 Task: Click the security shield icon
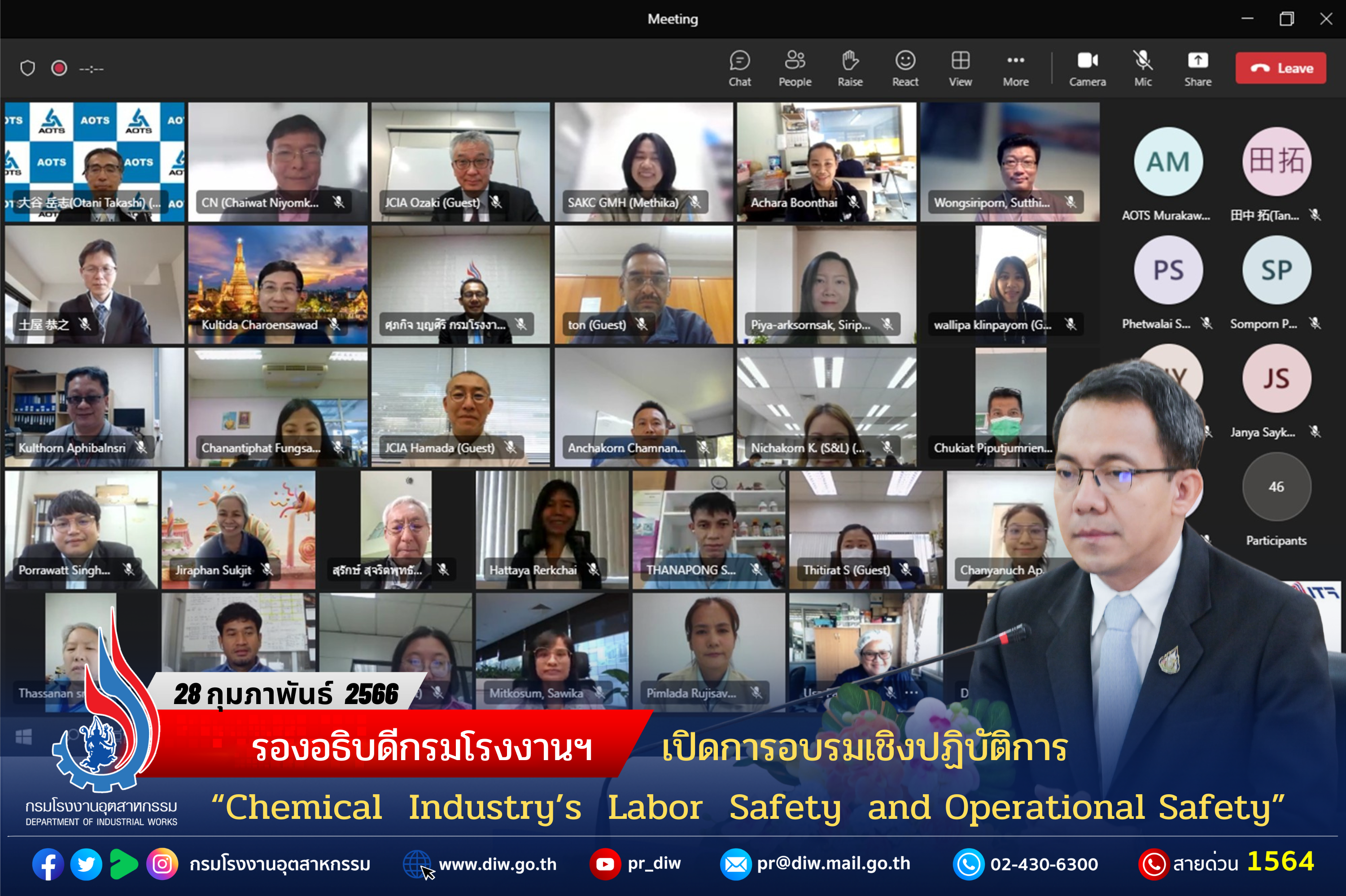pyautogui.click(x=27, y=68)
